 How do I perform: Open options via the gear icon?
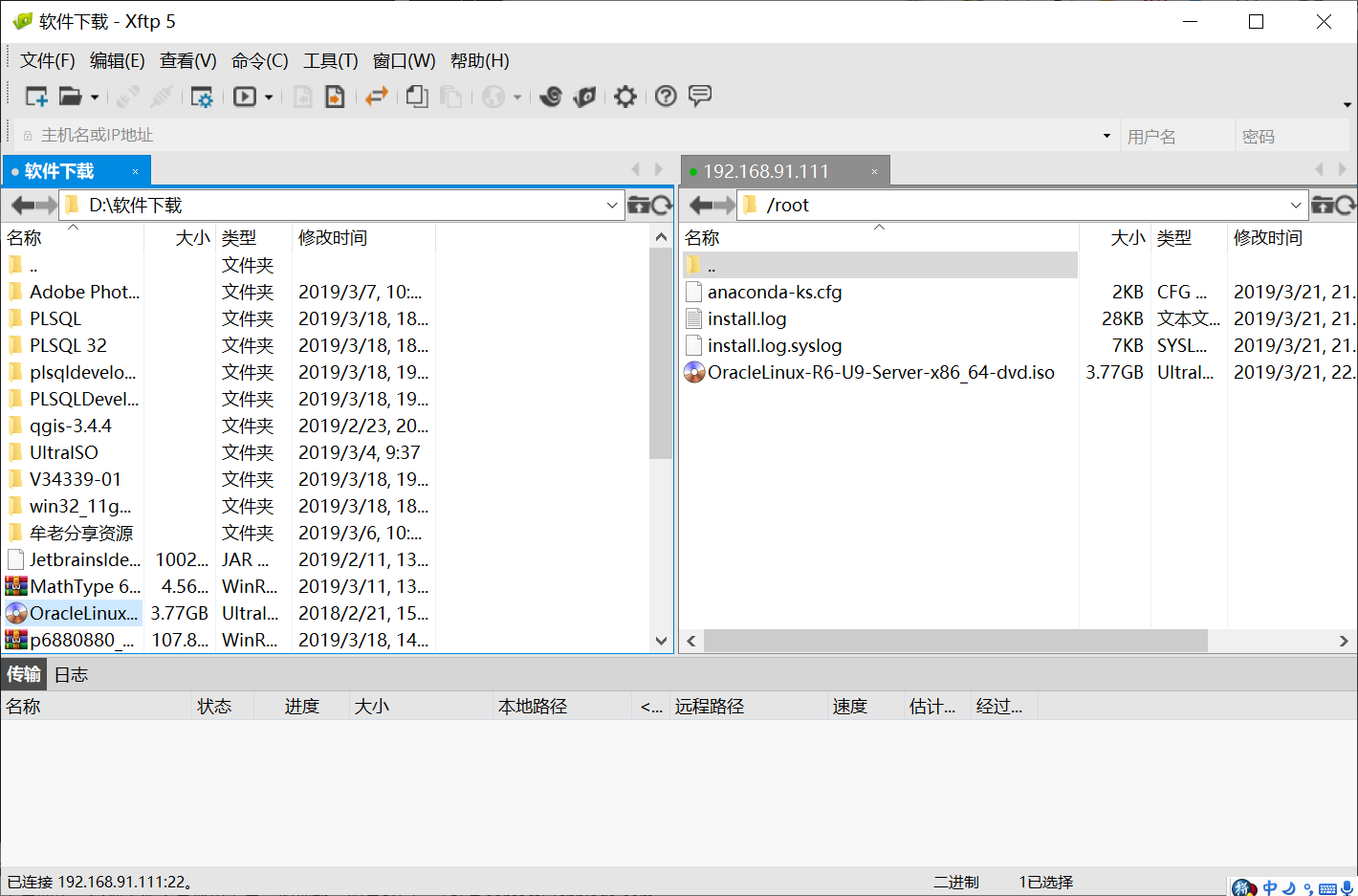coord(625,97)
